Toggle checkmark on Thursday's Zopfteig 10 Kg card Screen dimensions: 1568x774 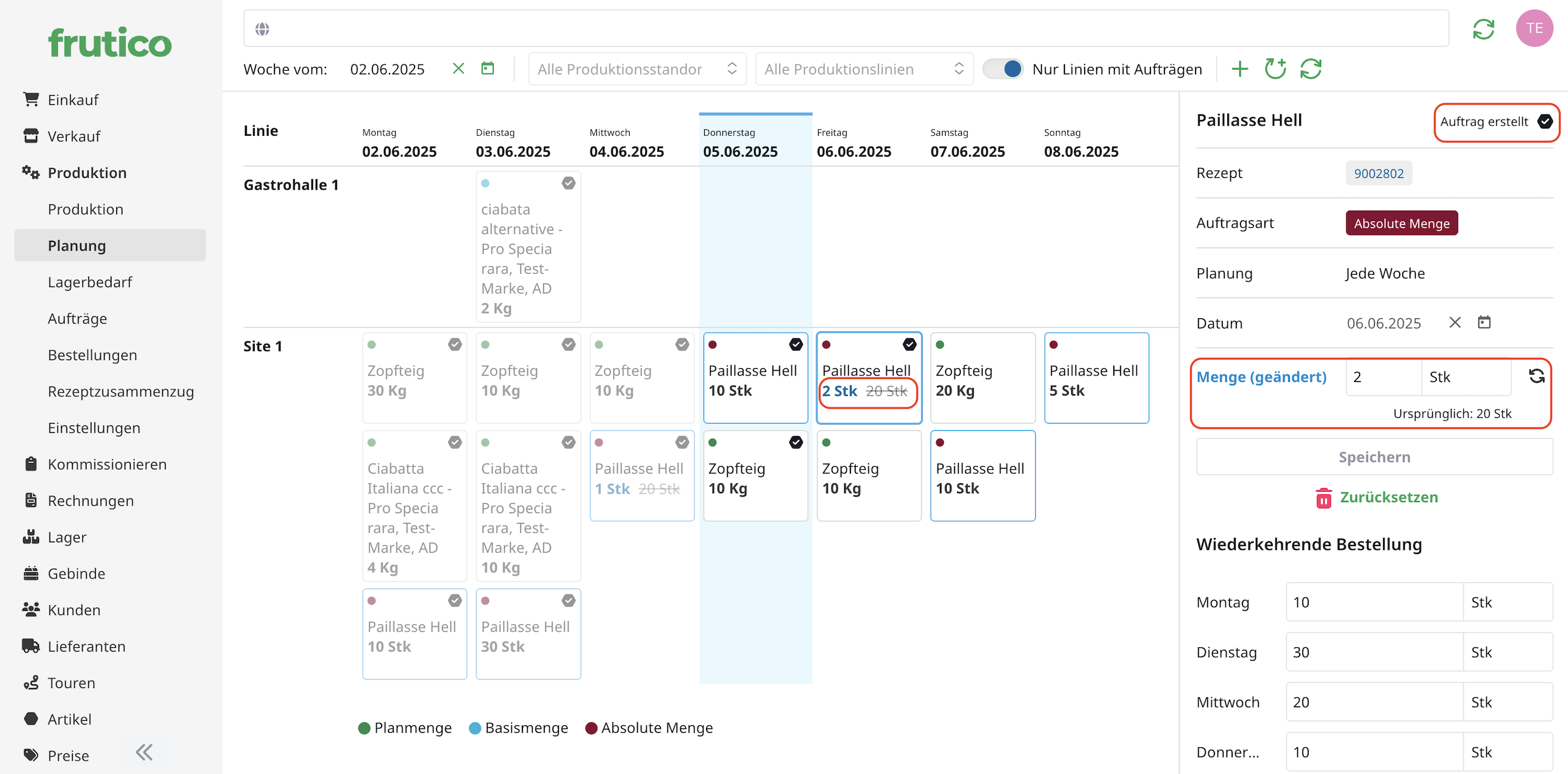[x=796, y=442]
